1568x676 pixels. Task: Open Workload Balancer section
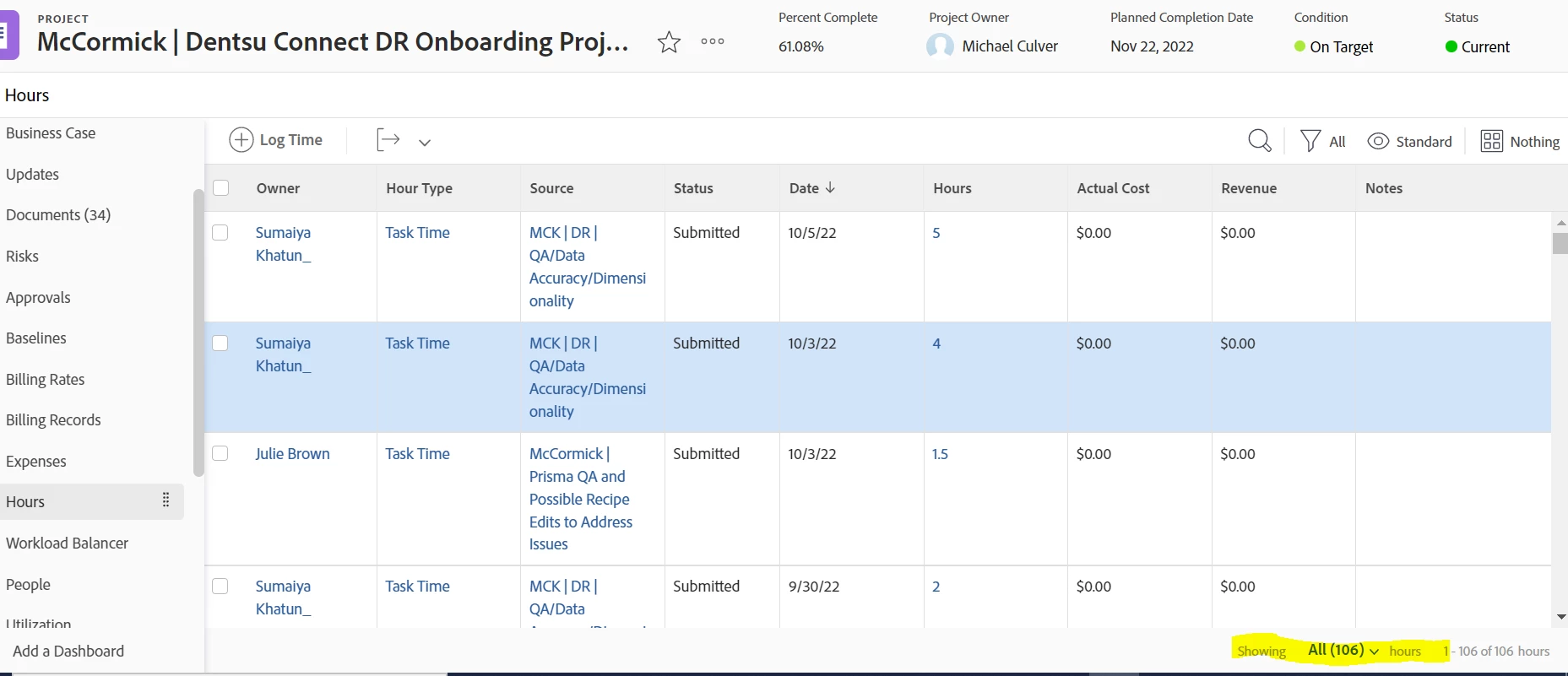(67, 543)
